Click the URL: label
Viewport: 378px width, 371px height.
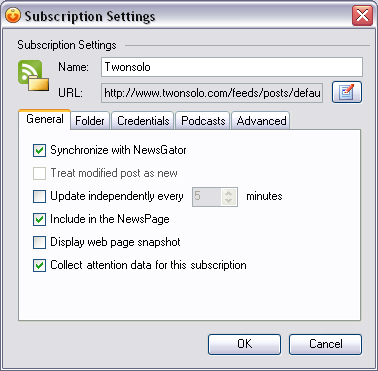click(70, 93)
